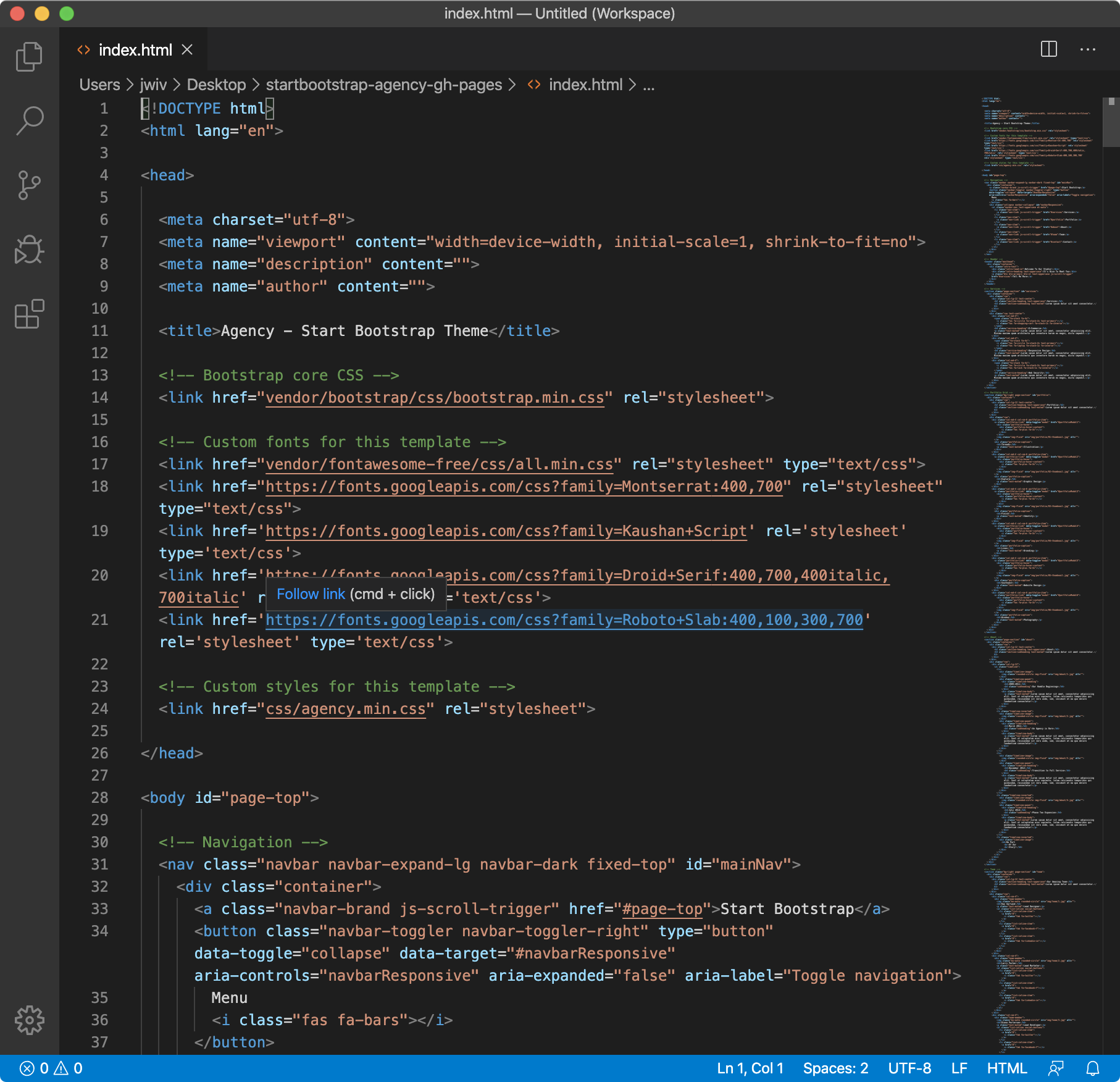The width and height of the screenshot is (1120, 1082).
Task: Open the Search view
Action: click(29, 120)
